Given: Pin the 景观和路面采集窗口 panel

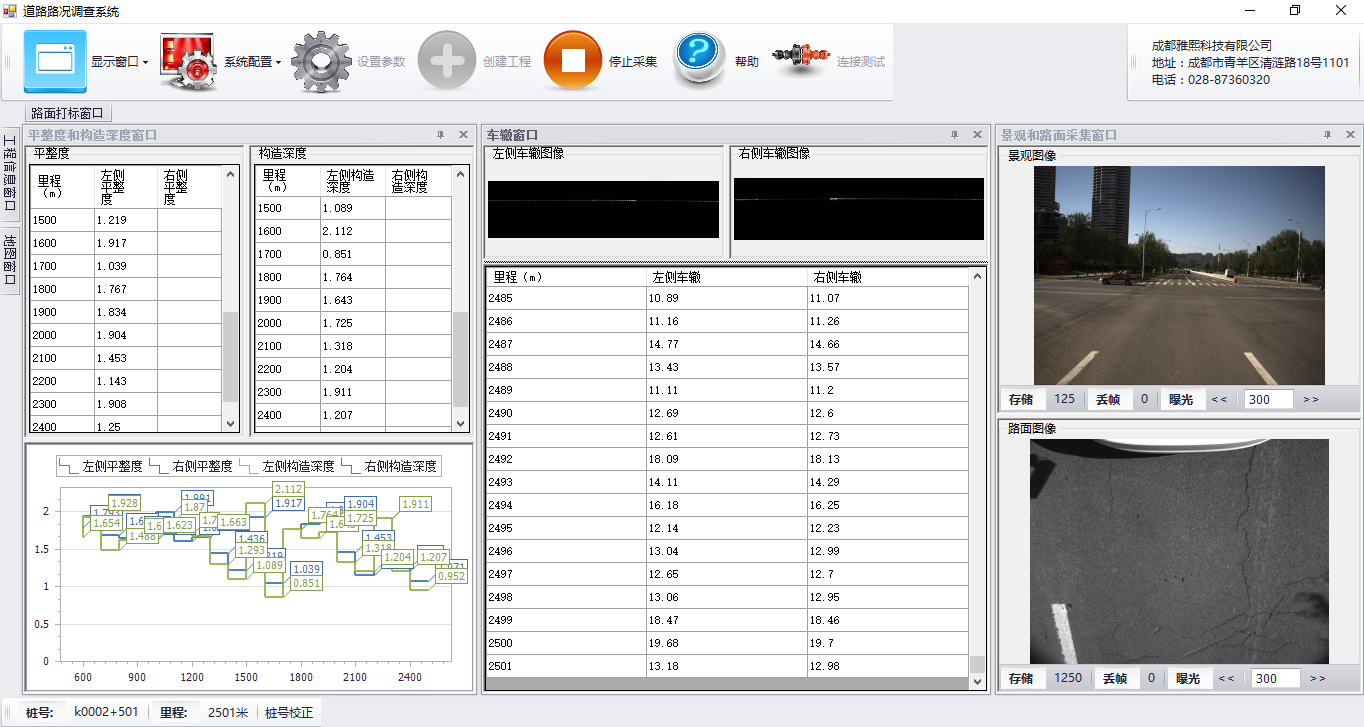Looking at the screenshot, I should [x=1328, y=134].
